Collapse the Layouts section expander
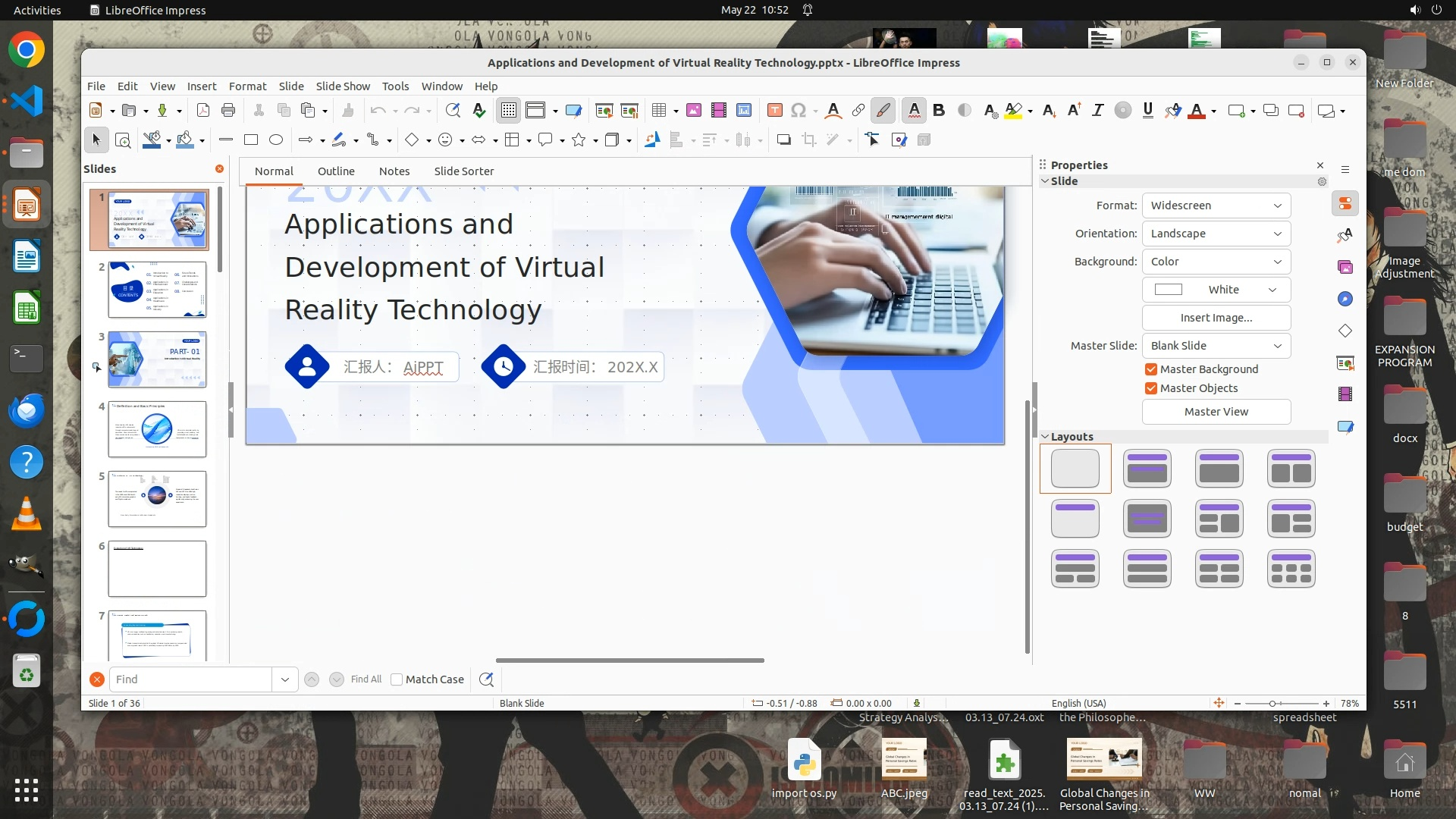1456x819 pixels. click(x=1045, y=437)
